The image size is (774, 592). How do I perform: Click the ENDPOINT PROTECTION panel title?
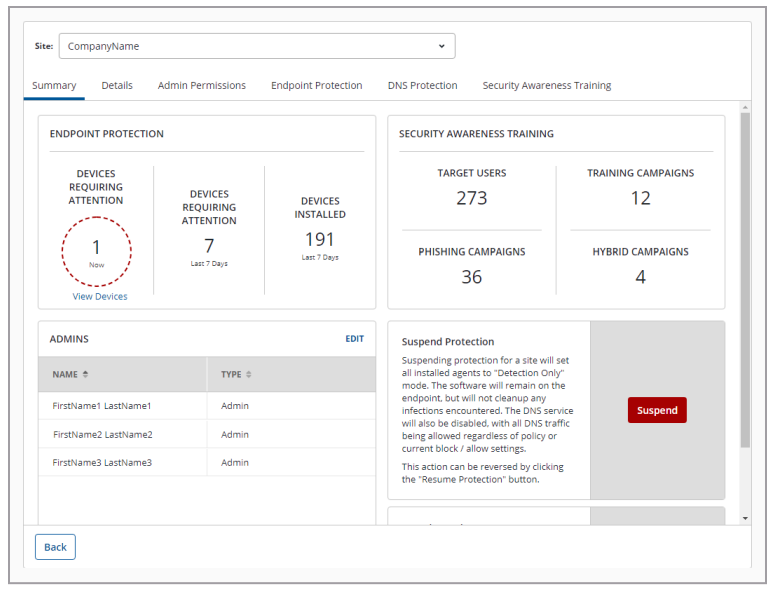click(107, 134)
